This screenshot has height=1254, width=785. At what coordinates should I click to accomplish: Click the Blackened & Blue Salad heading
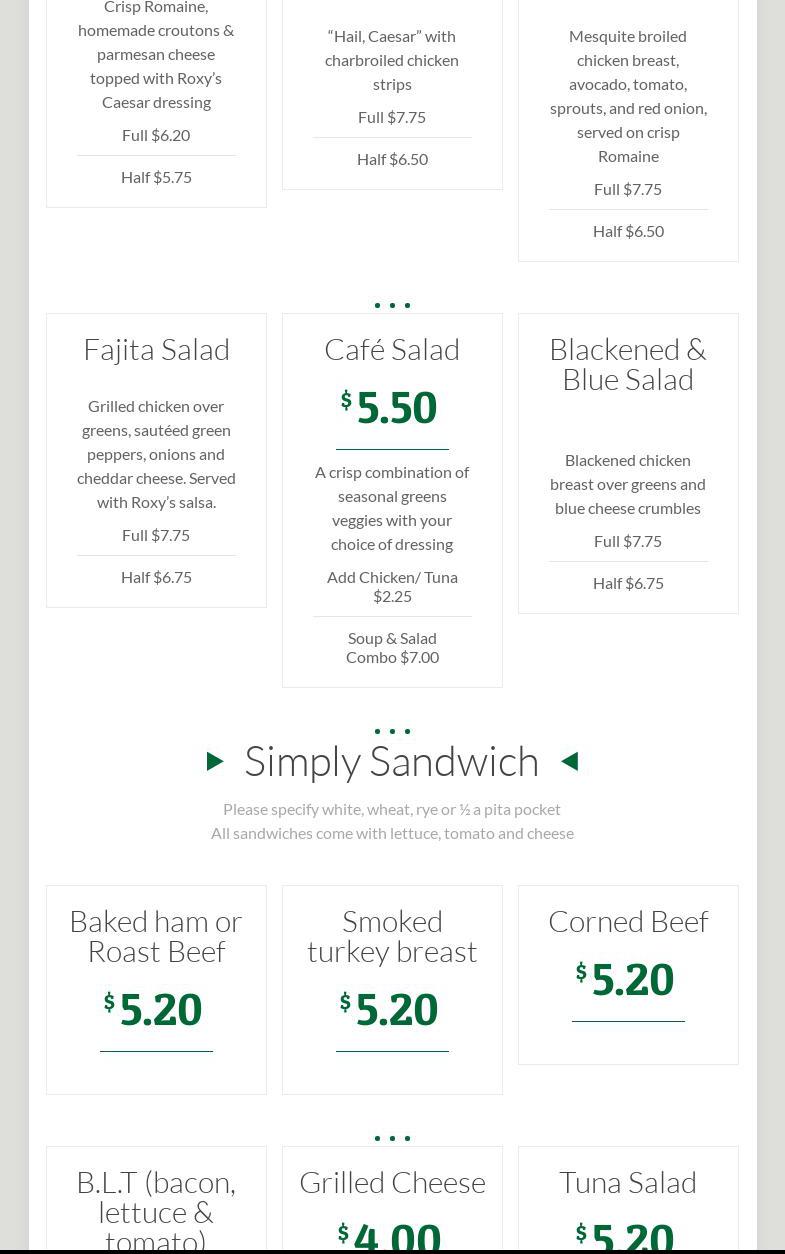pyautogui.click(x=628, y=364)
